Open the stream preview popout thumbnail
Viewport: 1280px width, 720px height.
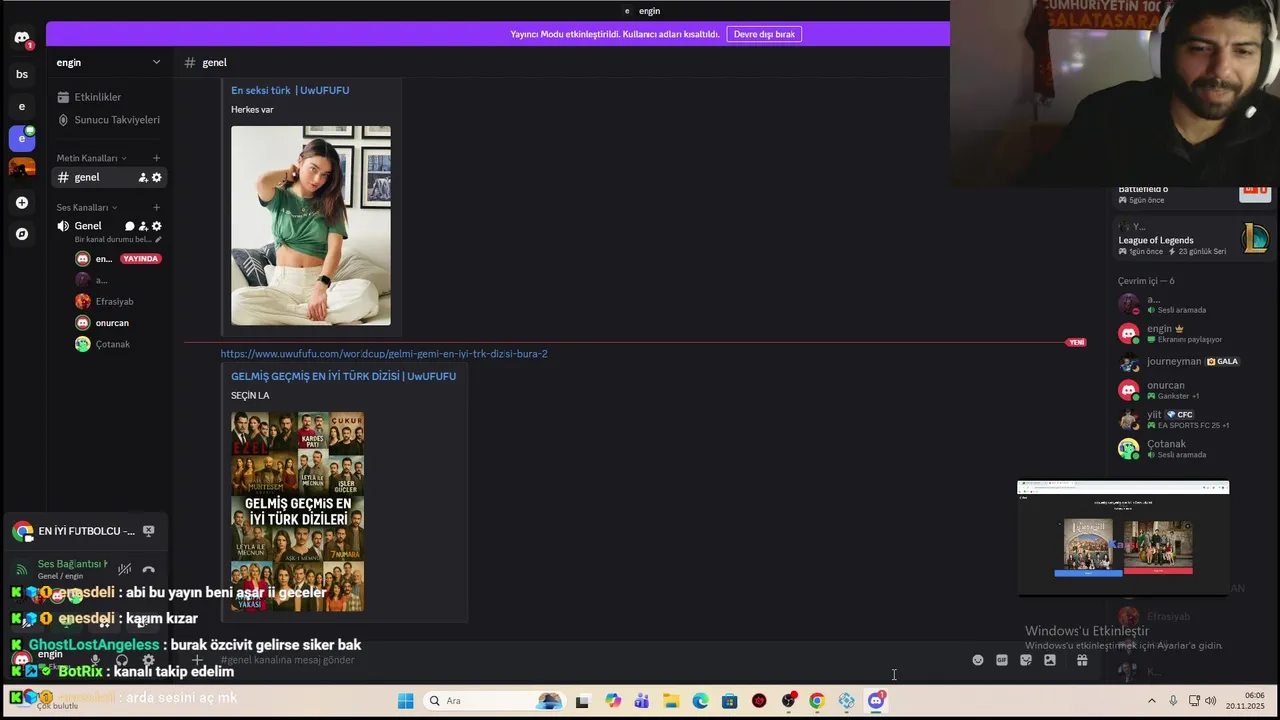(1123, 538)
